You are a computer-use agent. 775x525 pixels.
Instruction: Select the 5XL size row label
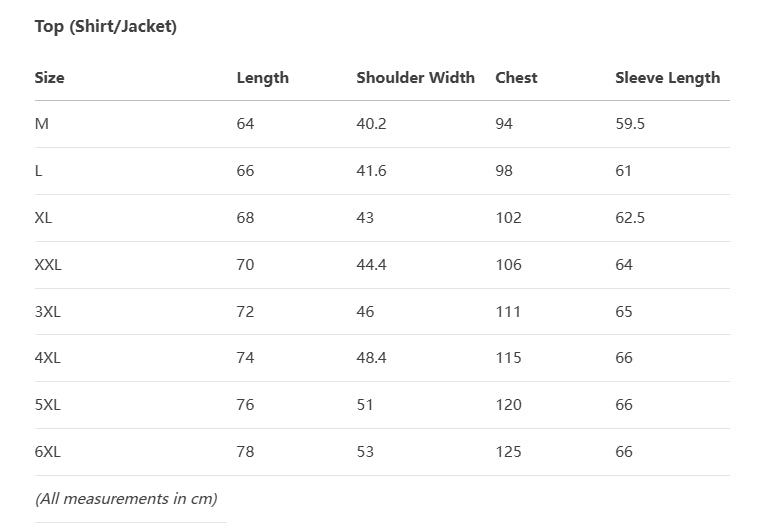(x=47, y=405)
